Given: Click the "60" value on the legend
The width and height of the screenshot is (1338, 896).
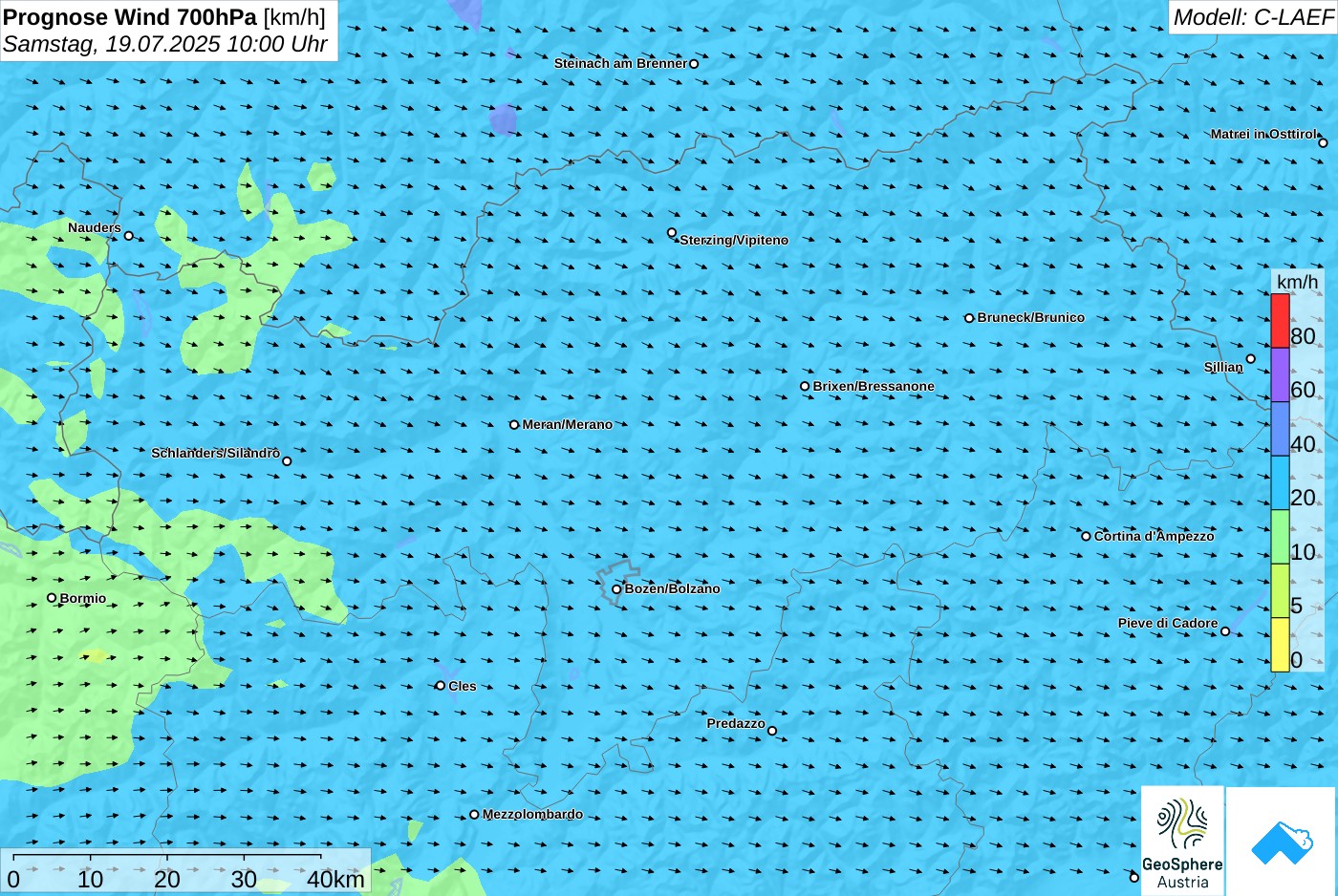Looking at the screenshot, I should coord(1303,390).
